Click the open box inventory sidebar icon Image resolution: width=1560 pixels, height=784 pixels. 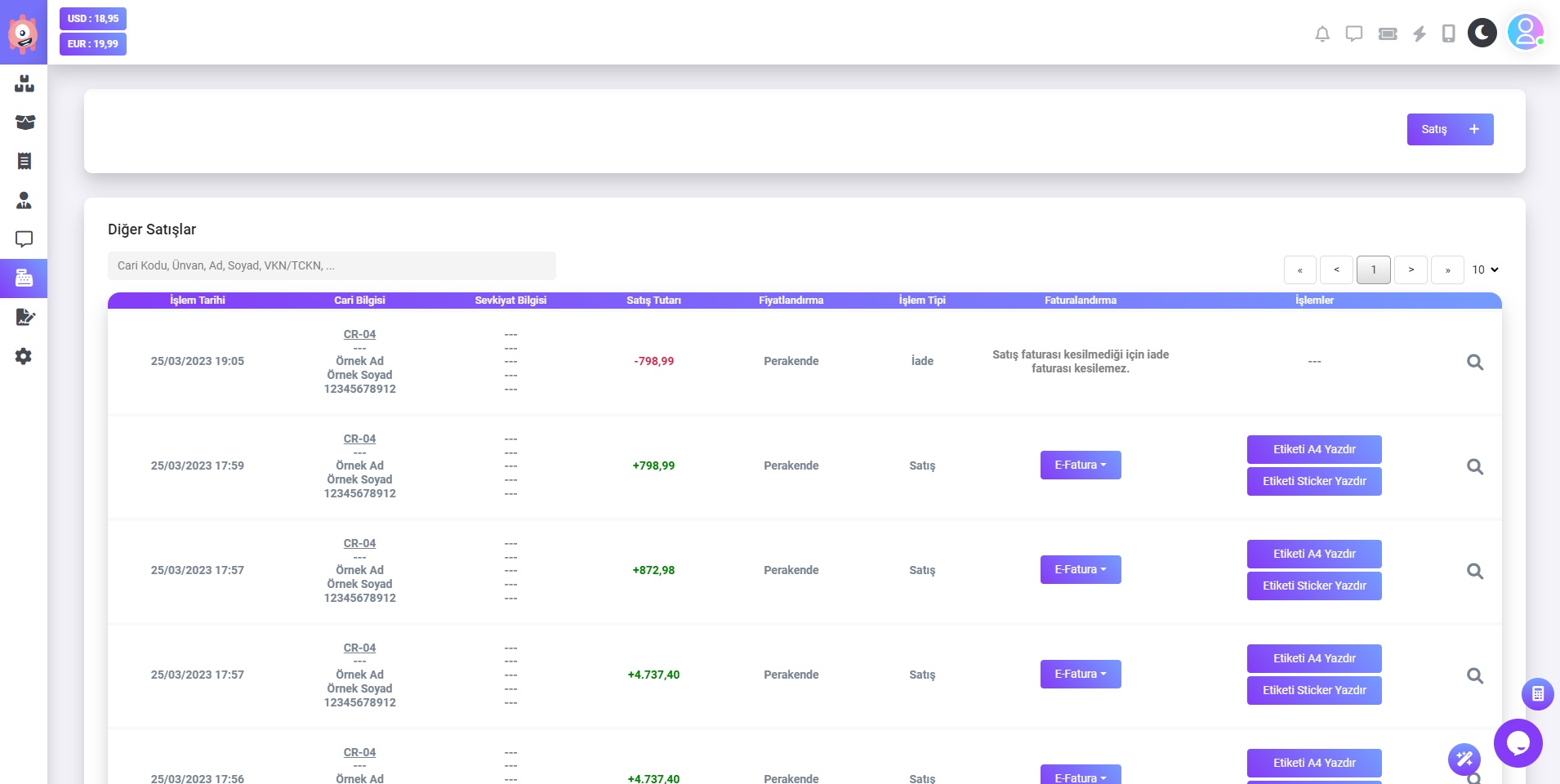click(25, 122)
